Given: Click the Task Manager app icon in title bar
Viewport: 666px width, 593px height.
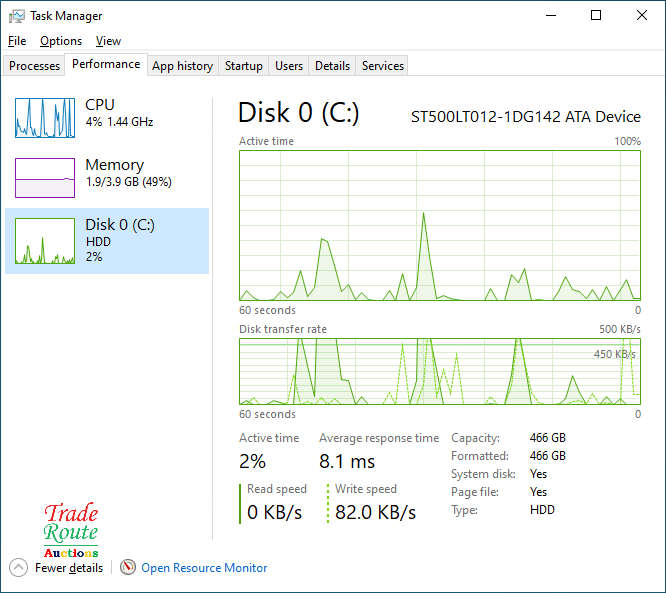Looking at the screenshot, I should coord(17,16).
